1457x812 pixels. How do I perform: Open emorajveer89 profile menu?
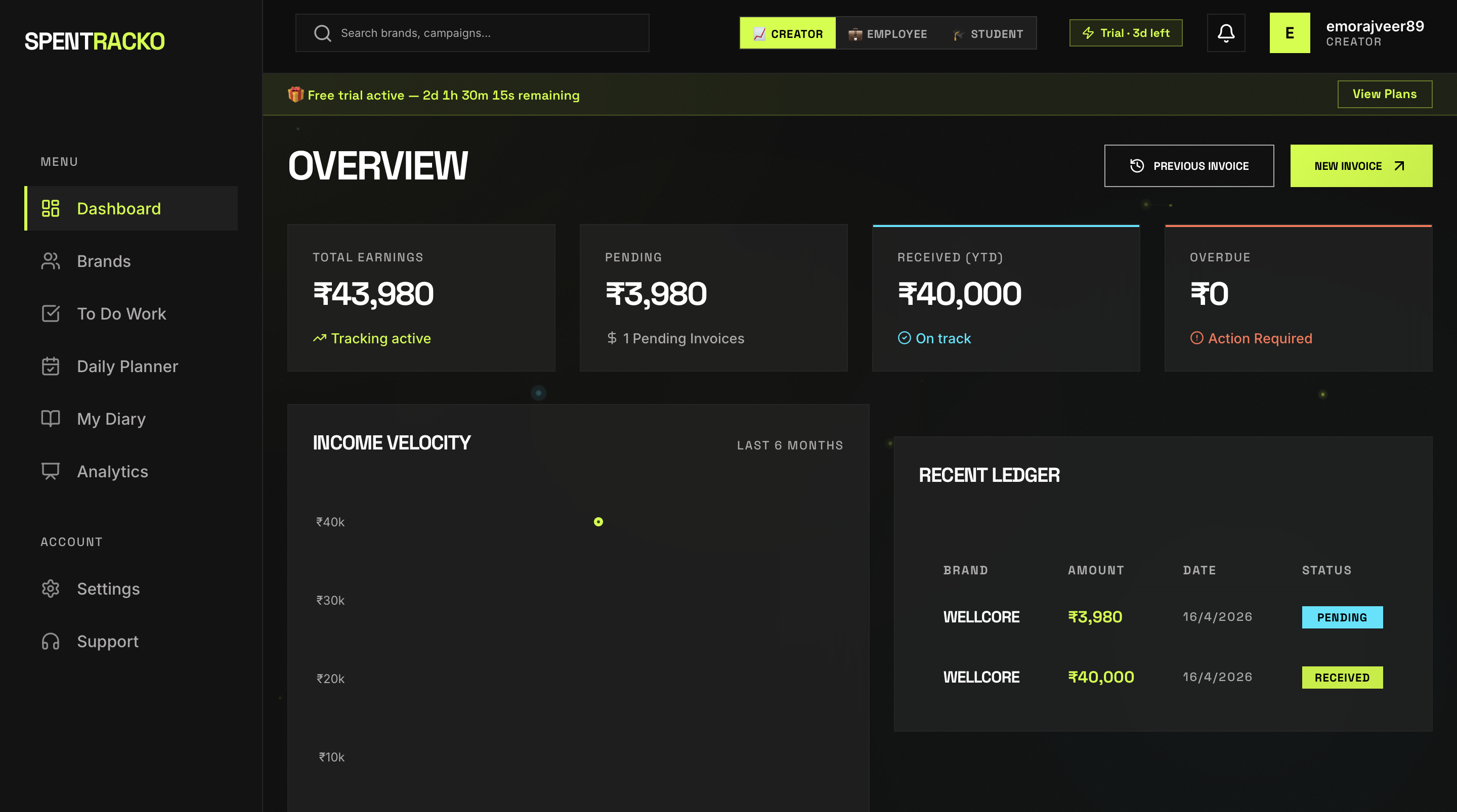(1375, 33)
